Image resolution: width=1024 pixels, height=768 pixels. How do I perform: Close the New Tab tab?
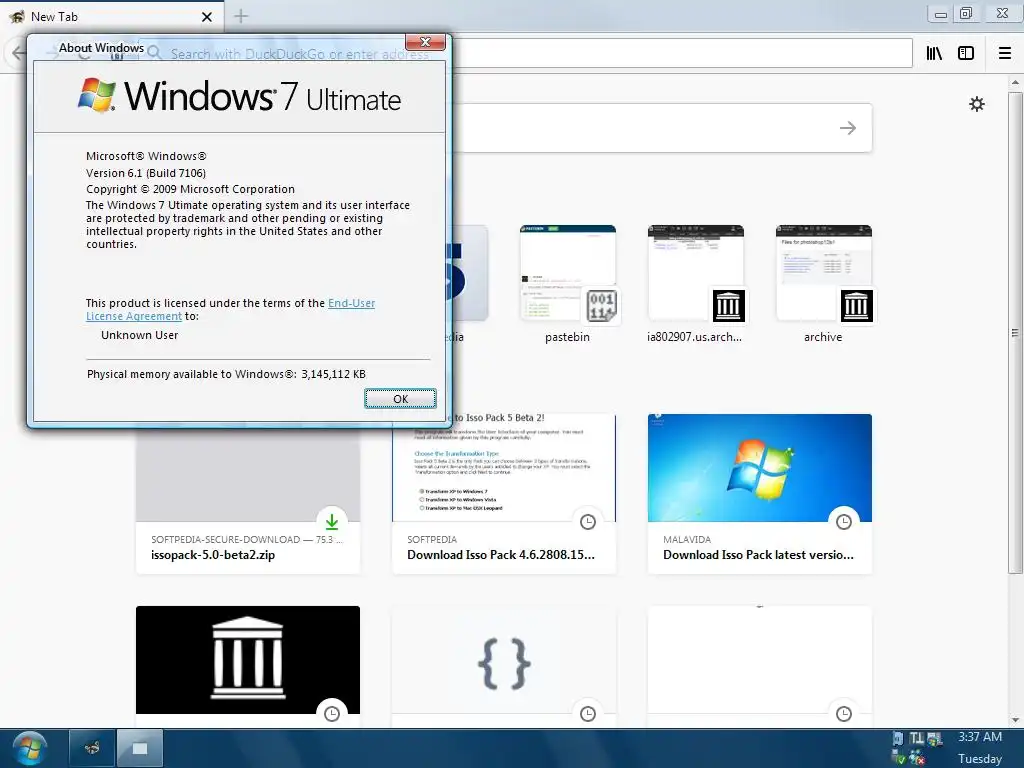[206, 17]
